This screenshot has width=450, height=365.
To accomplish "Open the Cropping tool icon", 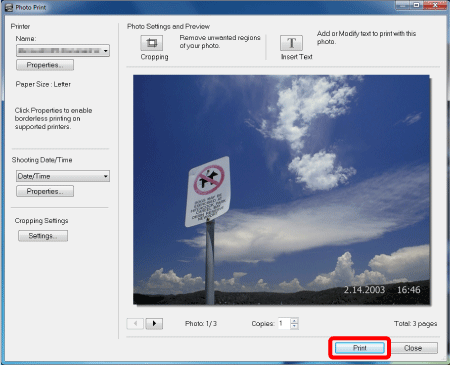I will [x=152, y=43].
